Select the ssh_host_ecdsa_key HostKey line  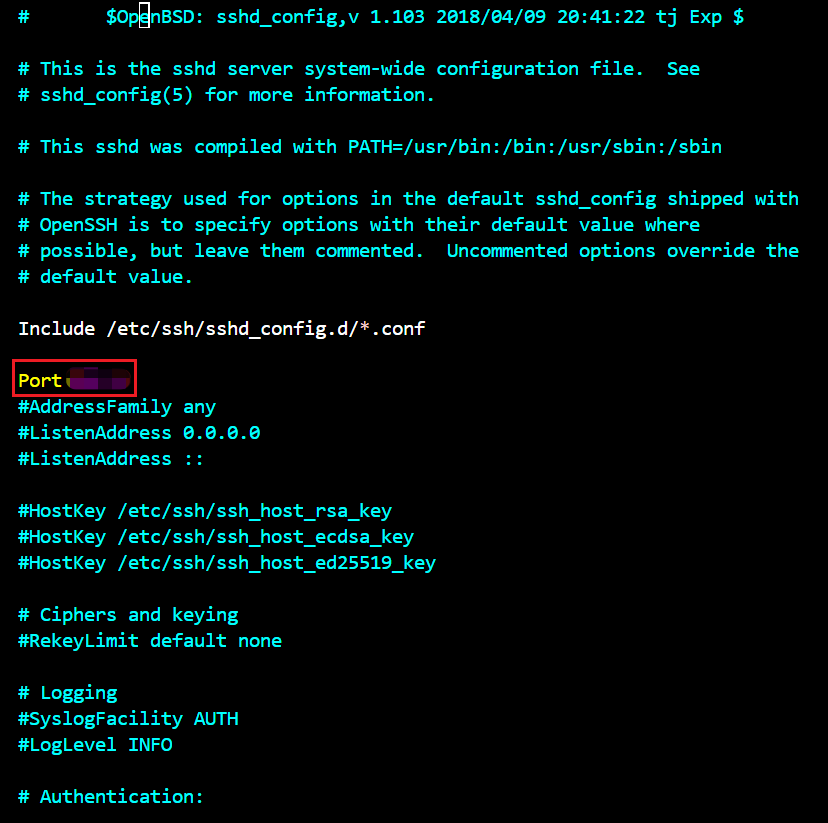(216, 537)
